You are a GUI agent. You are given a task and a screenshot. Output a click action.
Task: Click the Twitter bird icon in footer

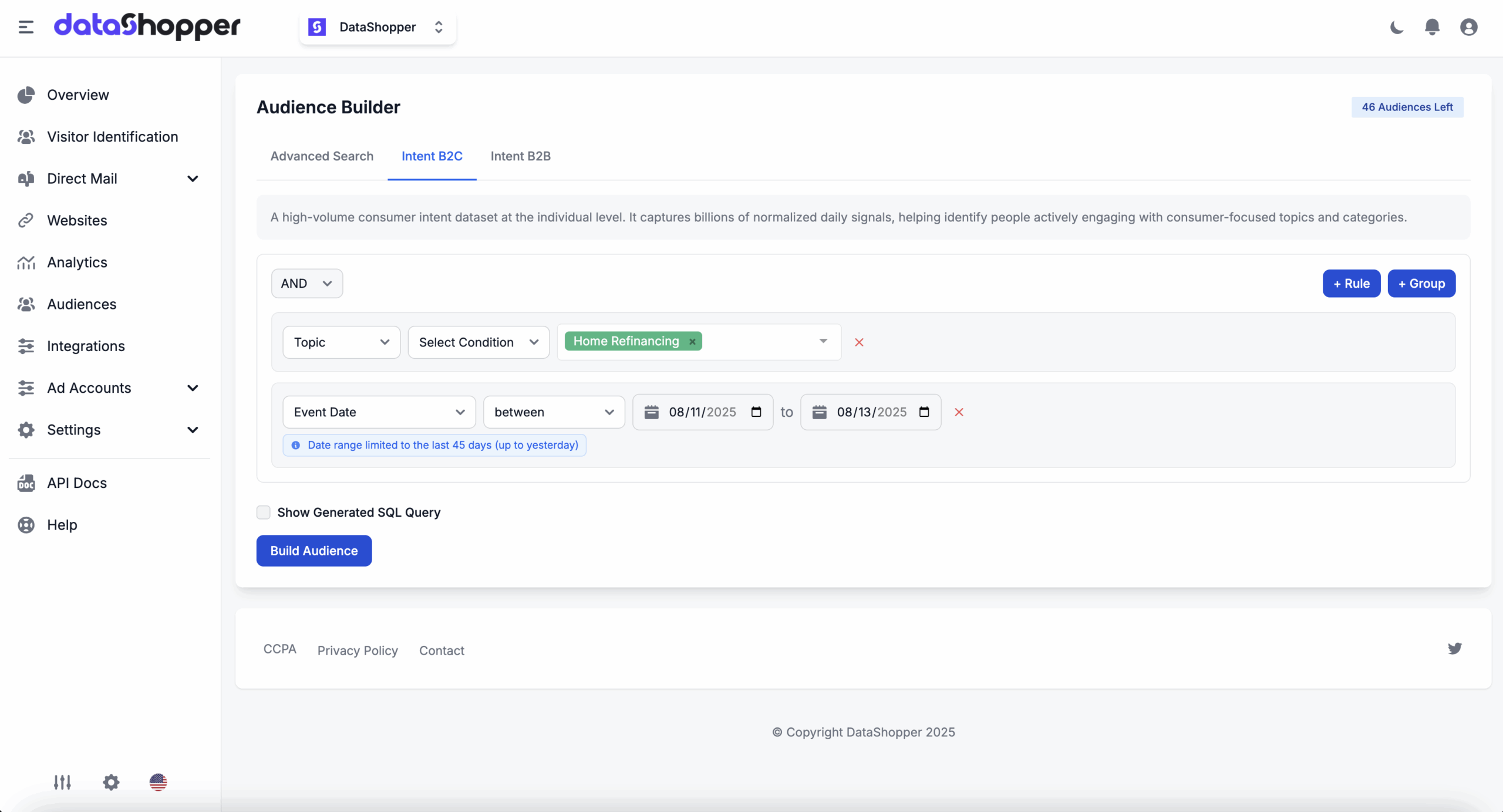(1454, 648)
